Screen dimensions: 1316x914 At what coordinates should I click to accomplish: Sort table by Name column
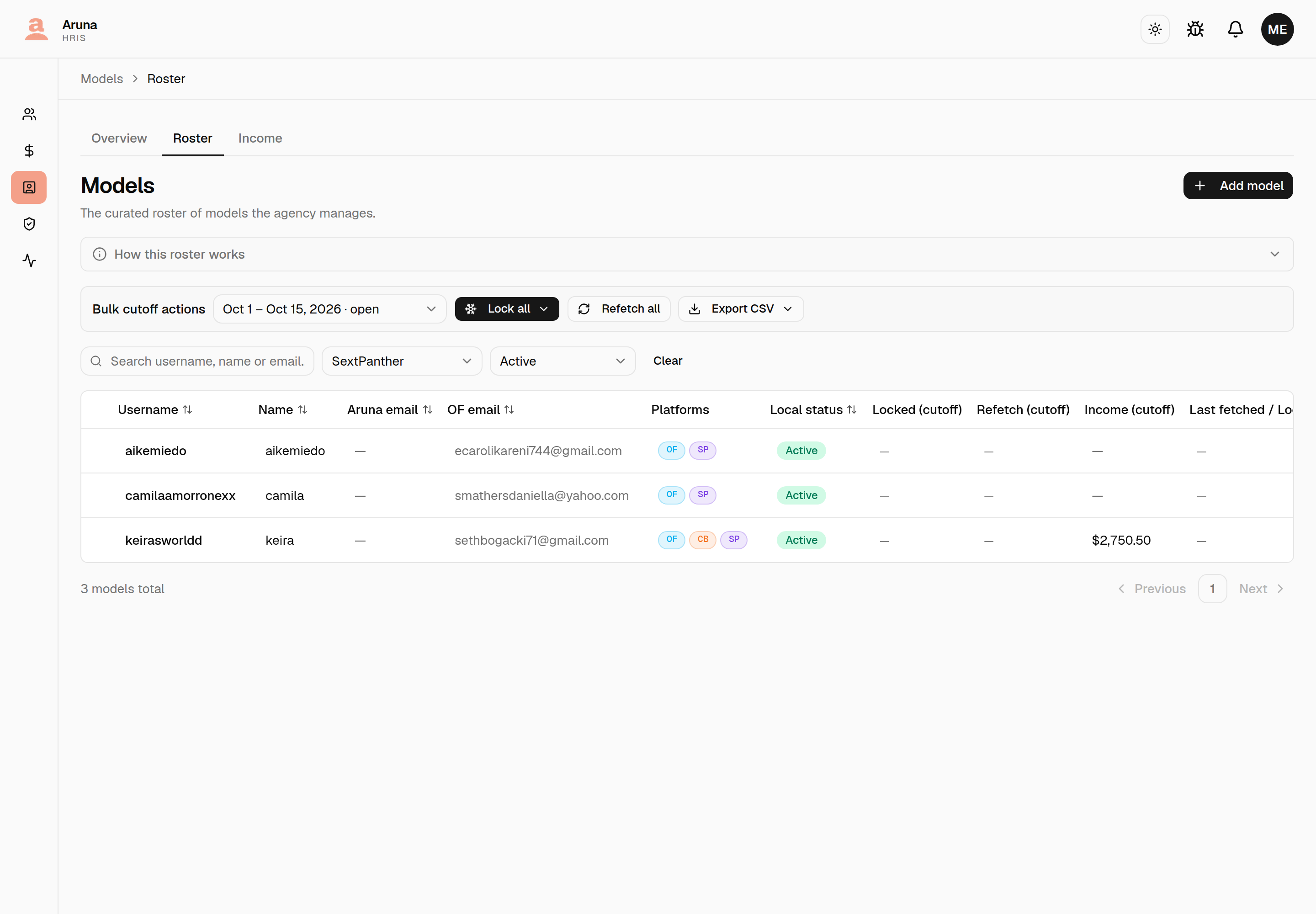(x=283, y=410)
